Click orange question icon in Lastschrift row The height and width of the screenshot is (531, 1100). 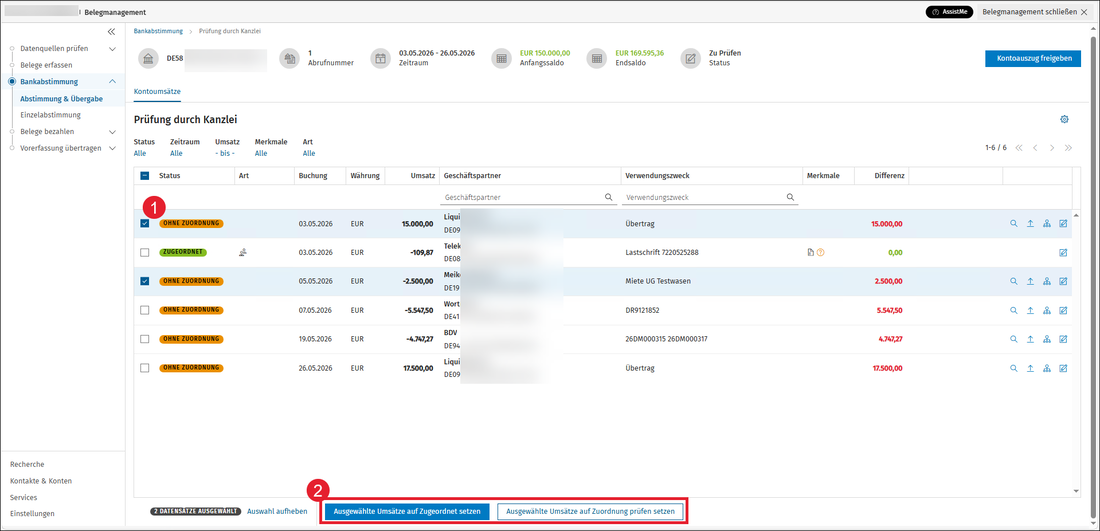821,253
